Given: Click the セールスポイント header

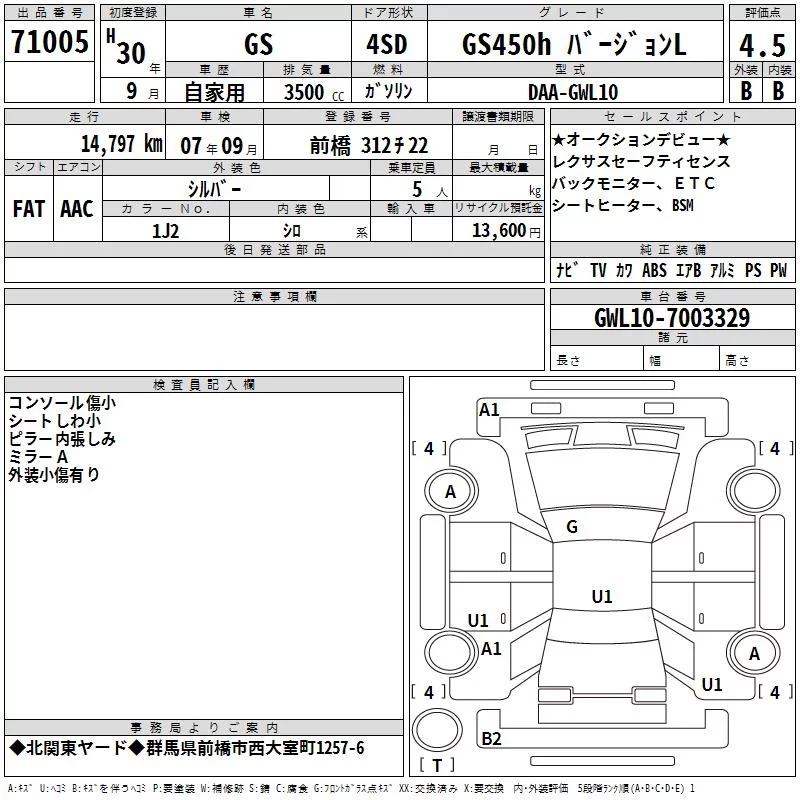Looking at the screenshot, I should tap(672, 116).
